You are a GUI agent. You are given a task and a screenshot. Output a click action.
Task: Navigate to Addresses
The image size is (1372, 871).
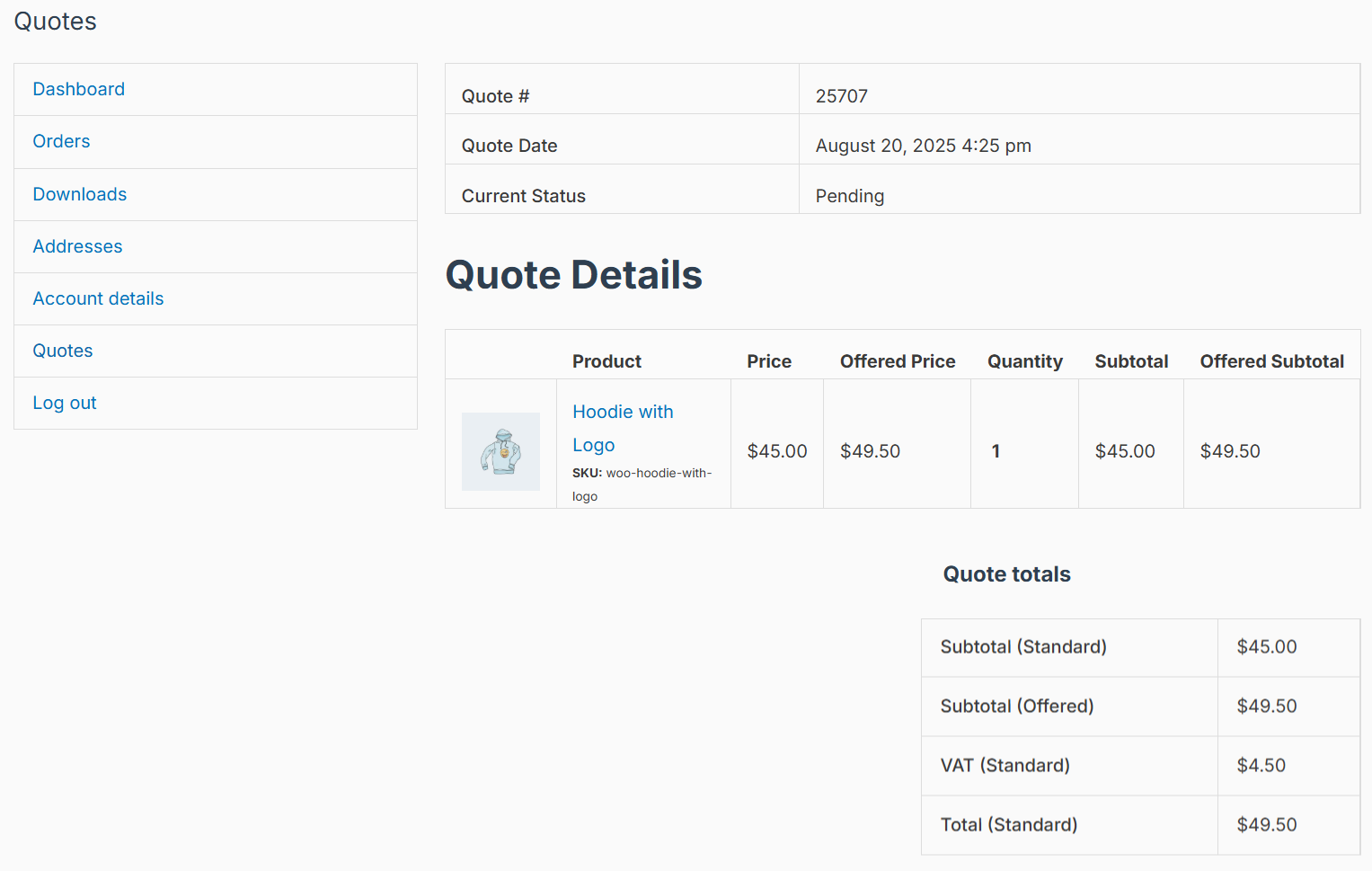(x=77, y=246)
